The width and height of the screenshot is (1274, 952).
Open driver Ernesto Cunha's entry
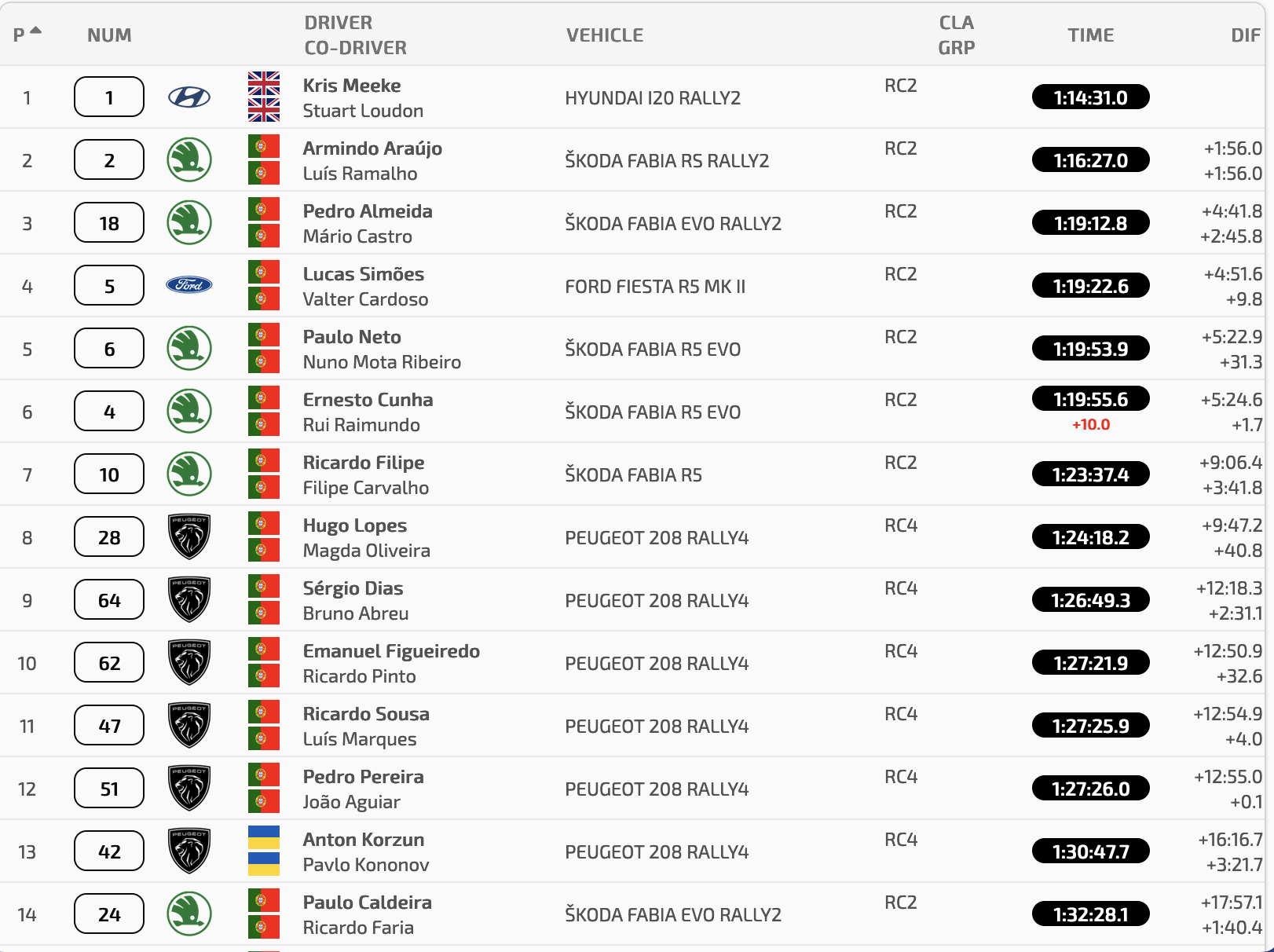tap(368, 400)
